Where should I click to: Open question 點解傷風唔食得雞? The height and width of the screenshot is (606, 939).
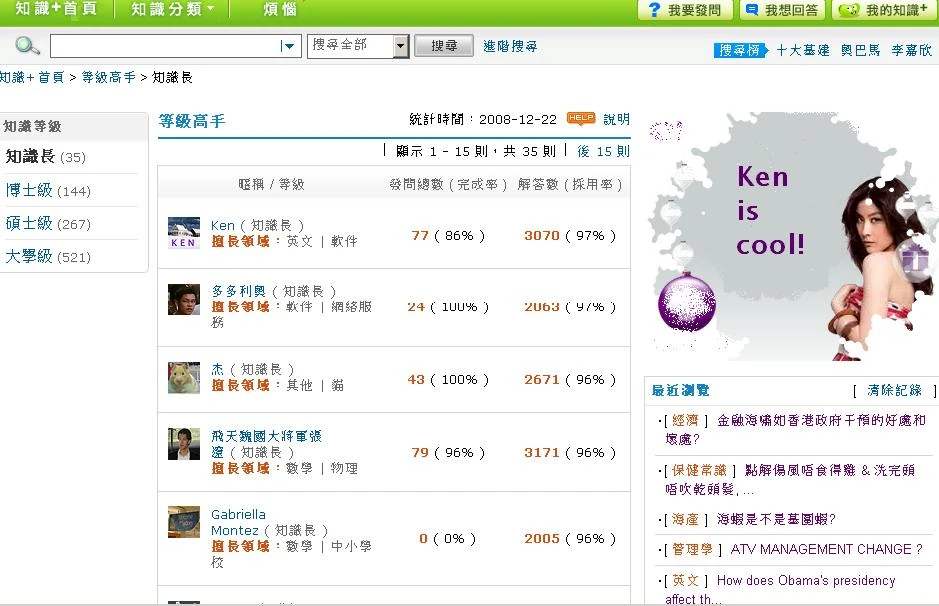pyautogui.click(x=790, y=480)
